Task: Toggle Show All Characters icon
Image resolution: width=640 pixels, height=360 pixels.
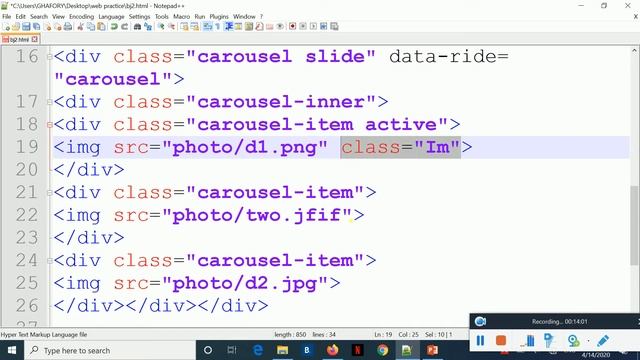Action: click(218, 27)
